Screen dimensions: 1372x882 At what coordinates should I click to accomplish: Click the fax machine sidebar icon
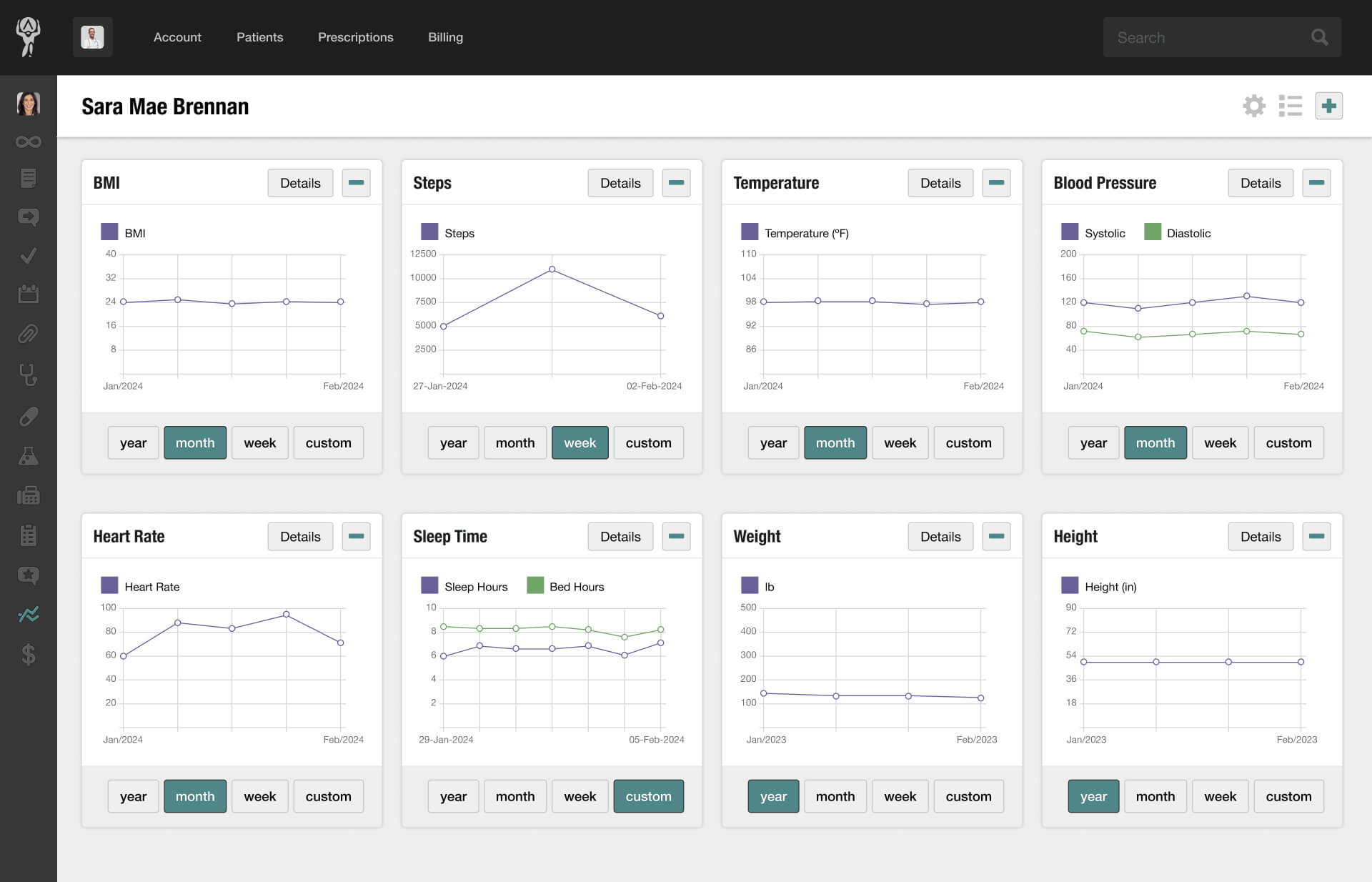tap(28, 495)
